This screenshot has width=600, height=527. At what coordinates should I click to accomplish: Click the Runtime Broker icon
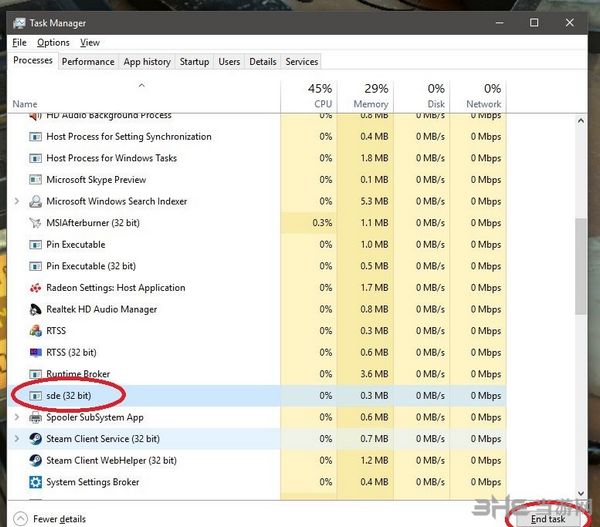click(x=36, y=374)
